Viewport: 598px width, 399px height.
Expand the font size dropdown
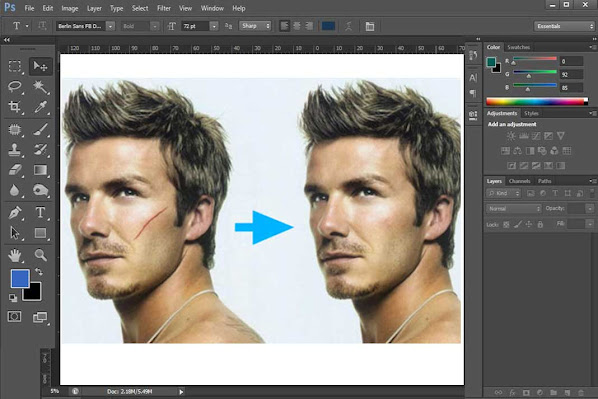(x=214, y=26)
